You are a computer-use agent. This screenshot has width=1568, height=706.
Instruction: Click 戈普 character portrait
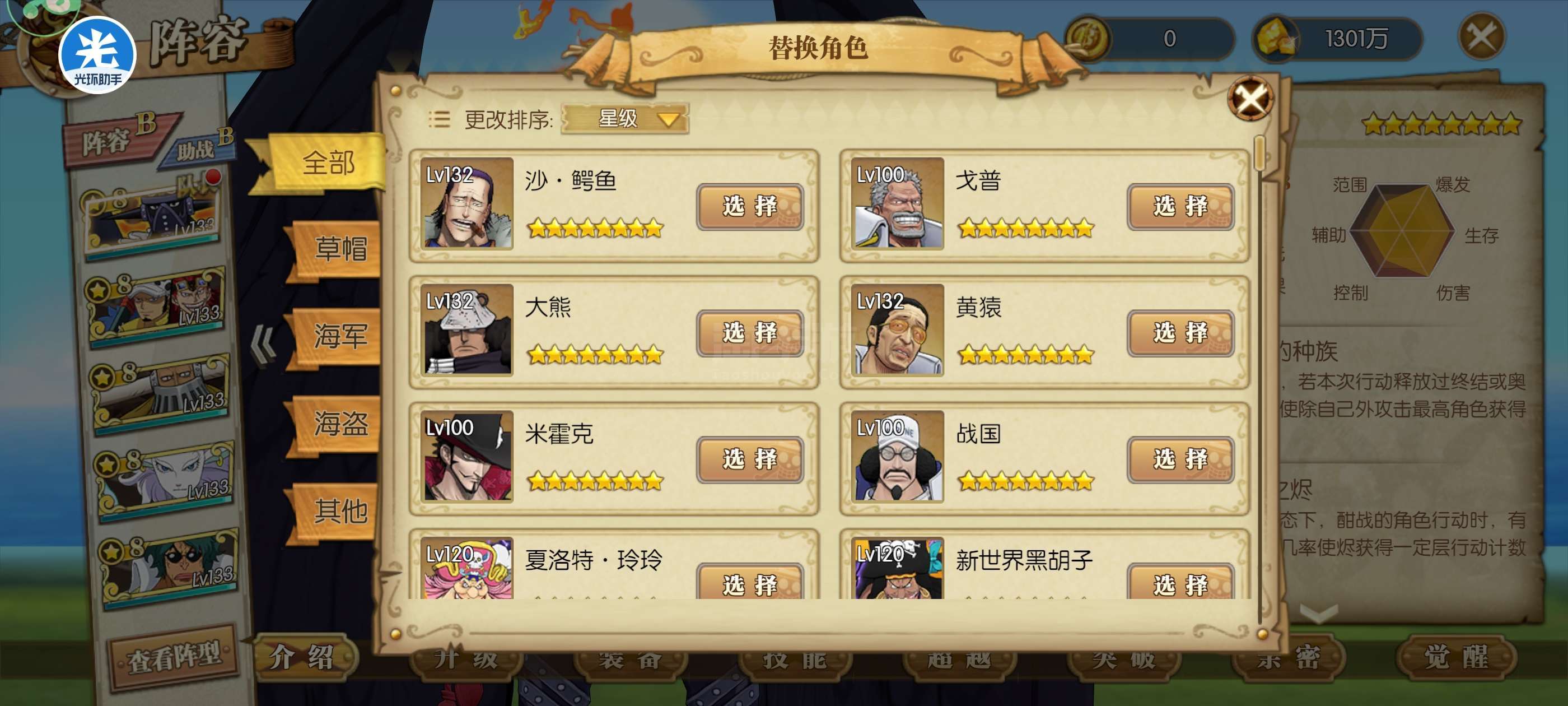point(897,203)
